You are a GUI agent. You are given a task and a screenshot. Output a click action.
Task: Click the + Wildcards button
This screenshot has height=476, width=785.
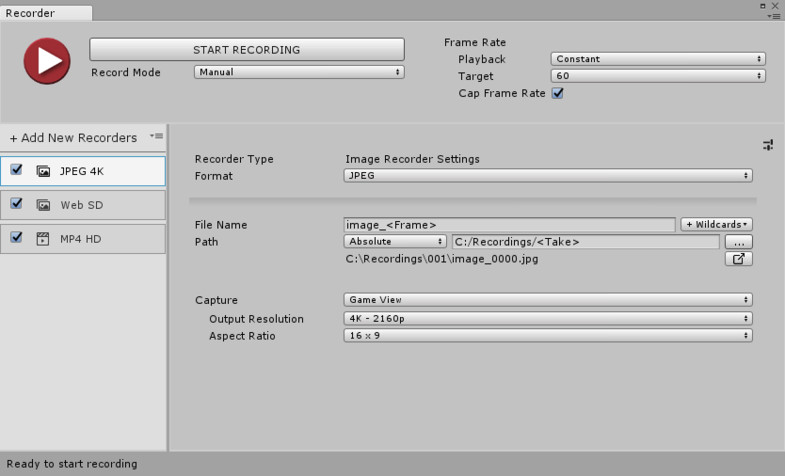click(716, 225)
